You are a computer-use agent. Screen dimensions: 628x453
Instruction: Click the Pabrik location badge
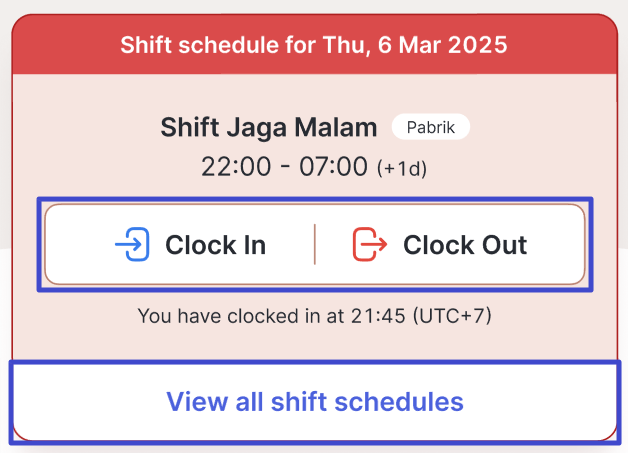click(430, 128)
